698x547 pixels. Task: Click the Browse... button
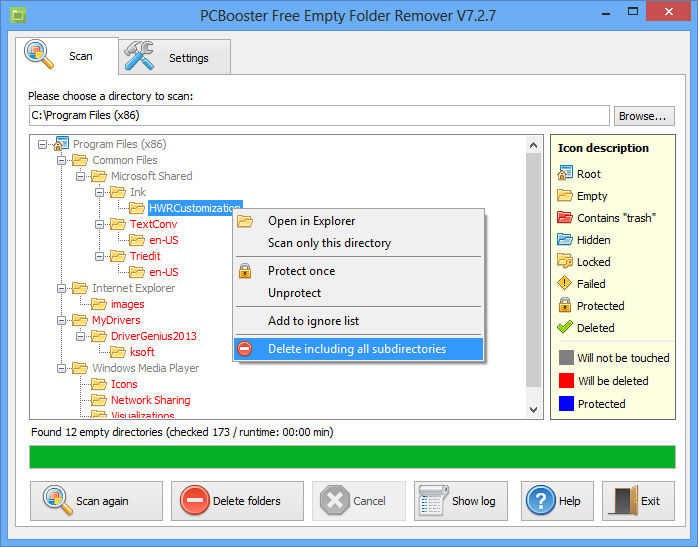(x=644, y=116)
